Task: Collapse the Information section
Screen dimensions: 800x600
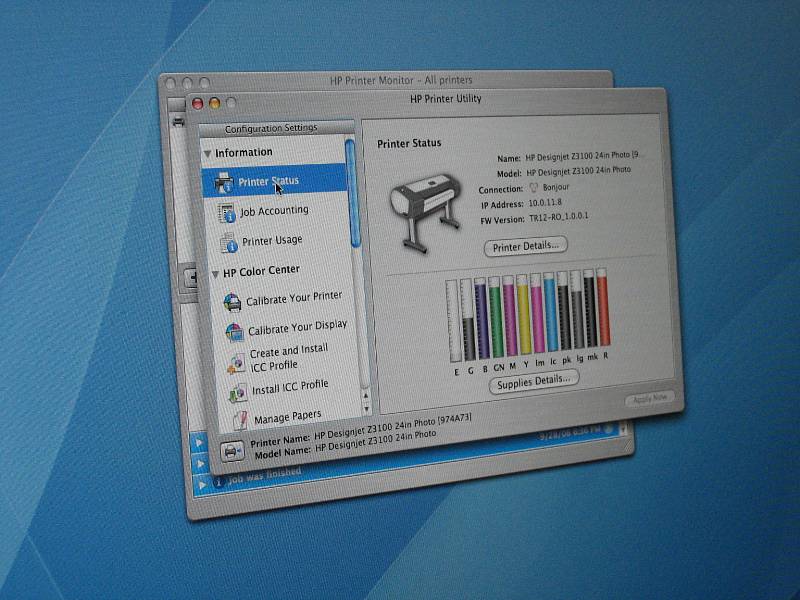Action: click(207, 153)
